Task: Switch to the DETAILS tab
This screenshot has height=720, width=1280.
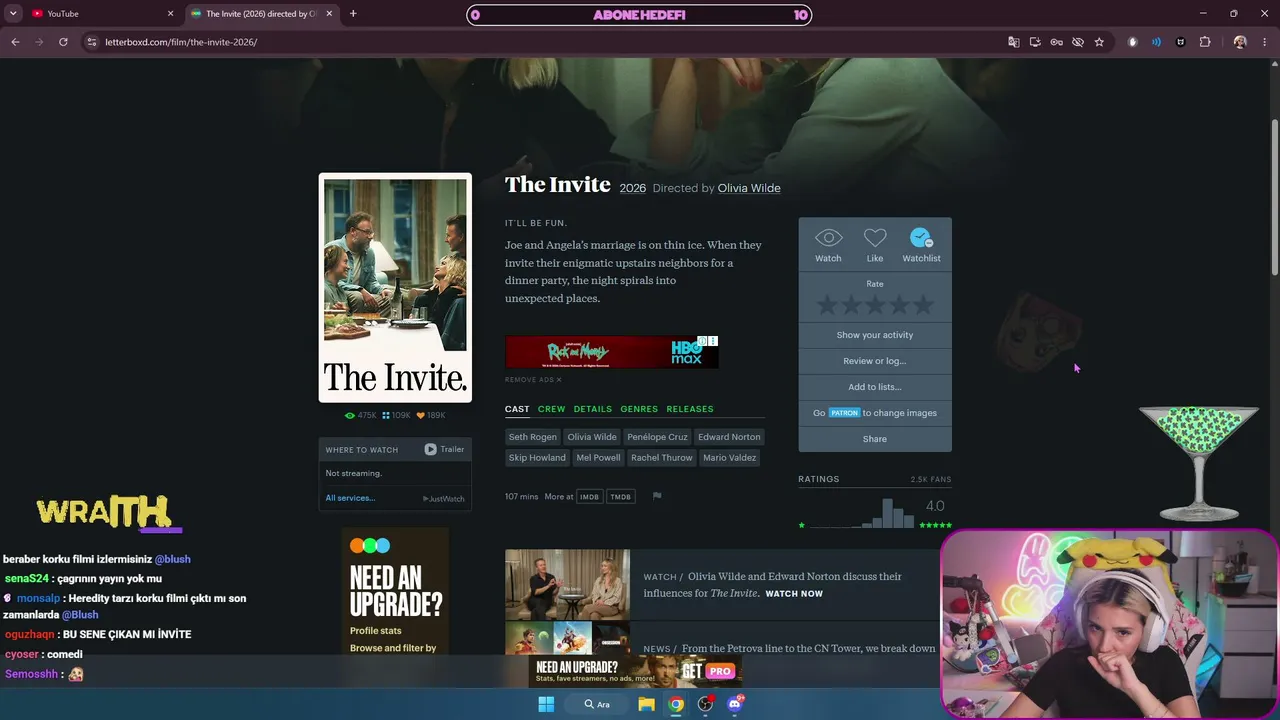Action: point(592,409)
